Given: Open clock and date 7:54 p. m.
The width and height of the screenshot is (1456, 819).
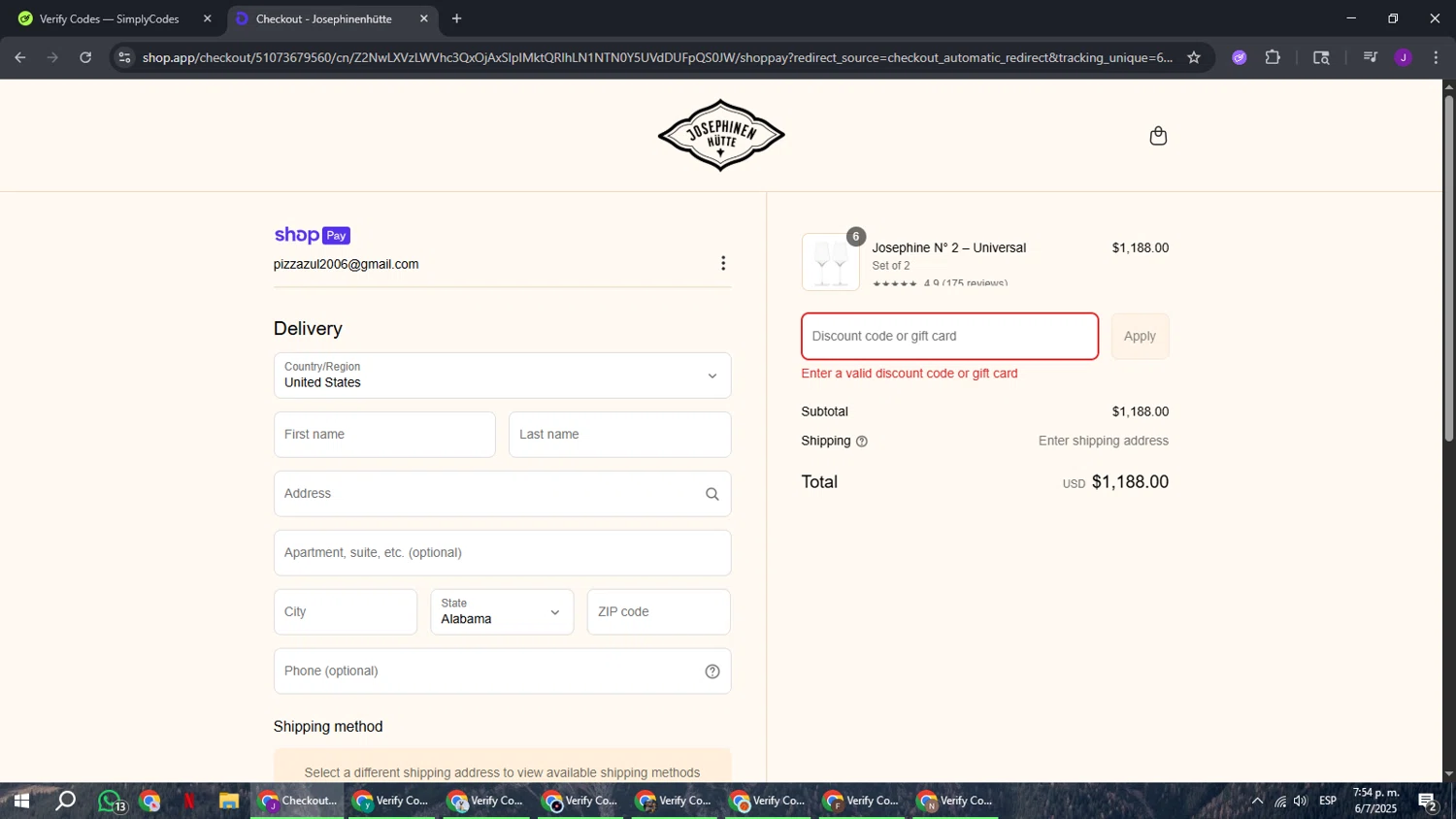Looking at the screenshot, I should tap(1375, 802).
